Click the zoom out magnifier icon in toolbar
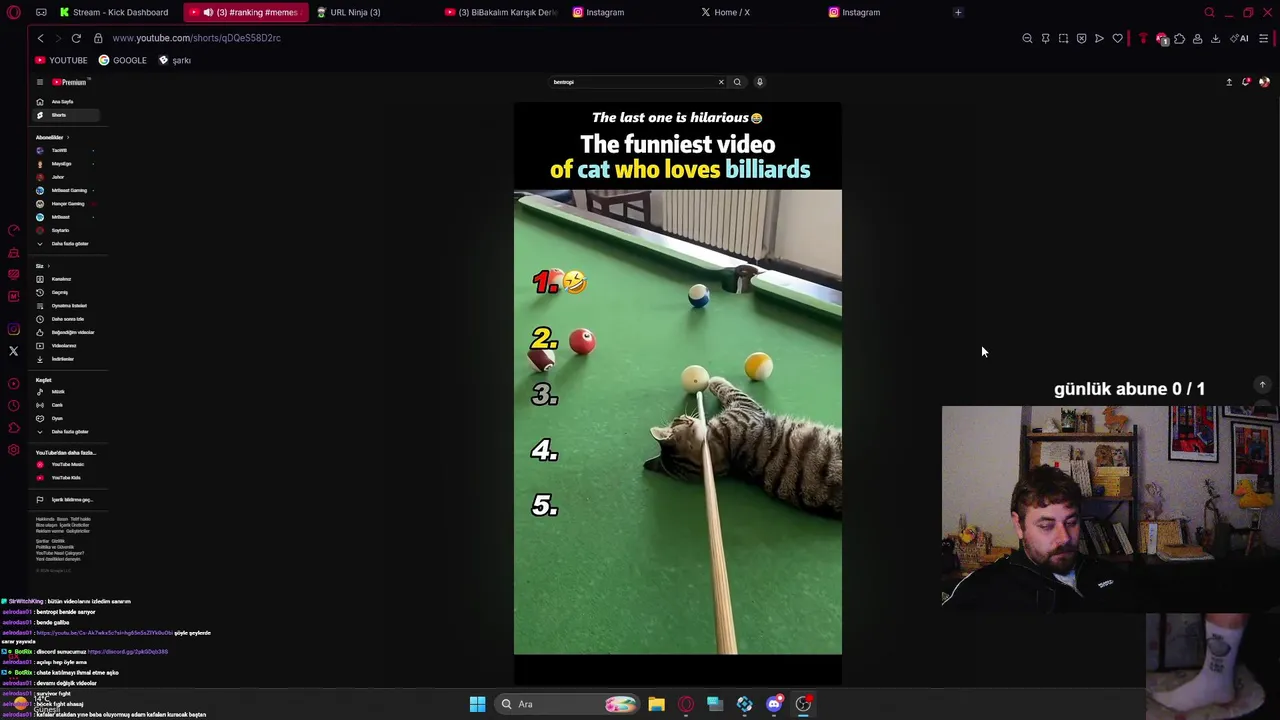Screen dimensions: 1280x720 tap(1027, 38)
